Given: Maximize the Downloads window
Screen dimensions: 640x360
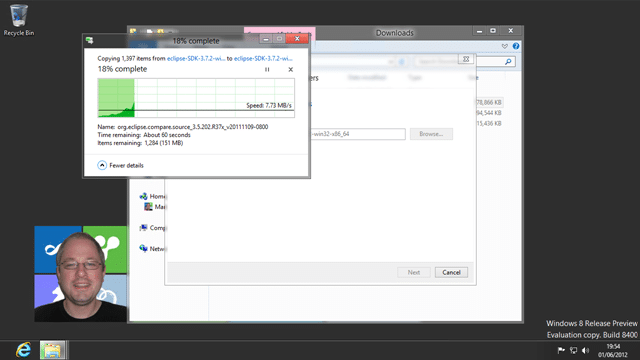Looking at the screenshot, I should (x=493, y=31).
